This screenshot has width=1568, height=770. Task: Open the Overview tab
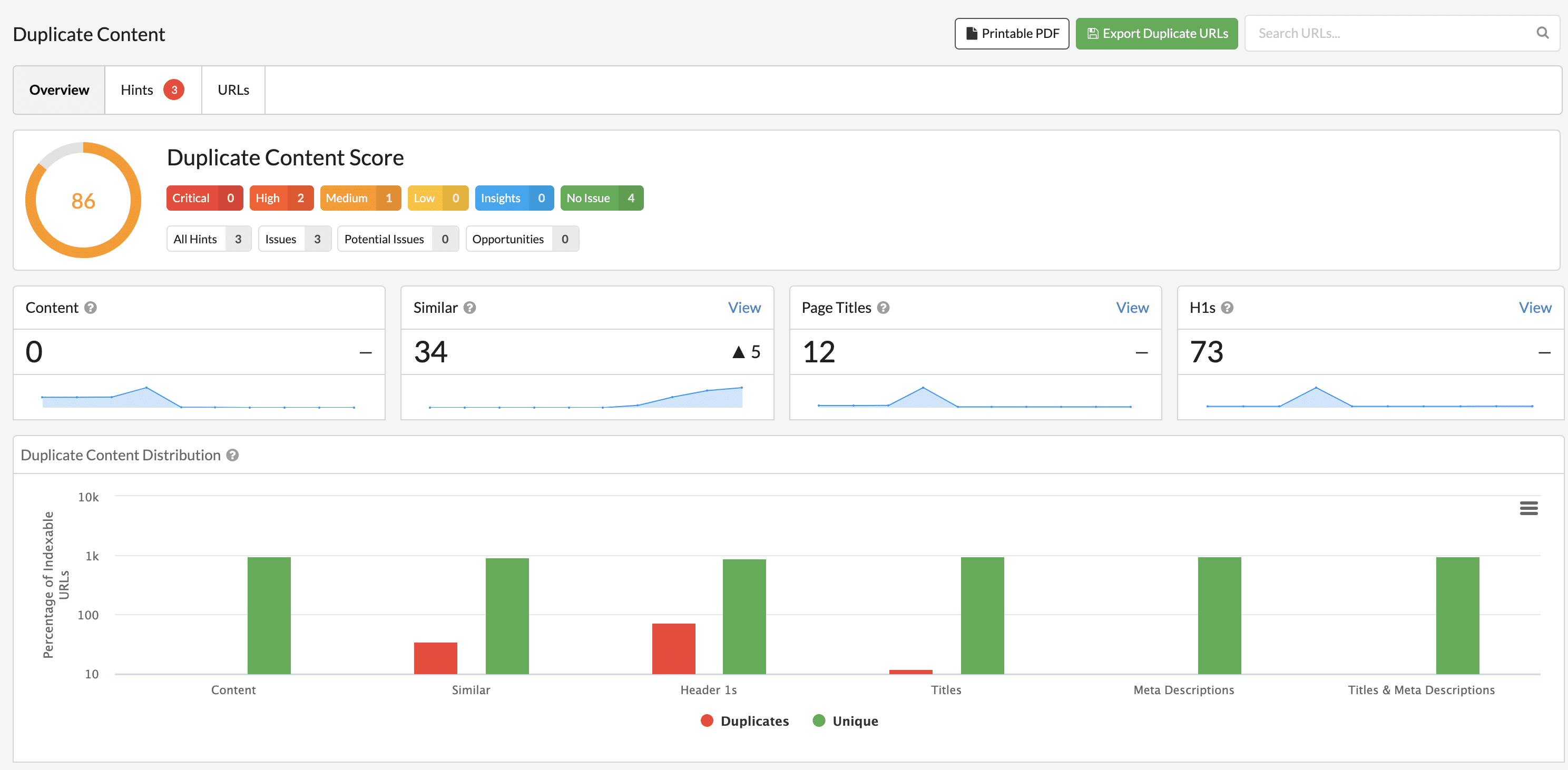(x=59, y=90)
